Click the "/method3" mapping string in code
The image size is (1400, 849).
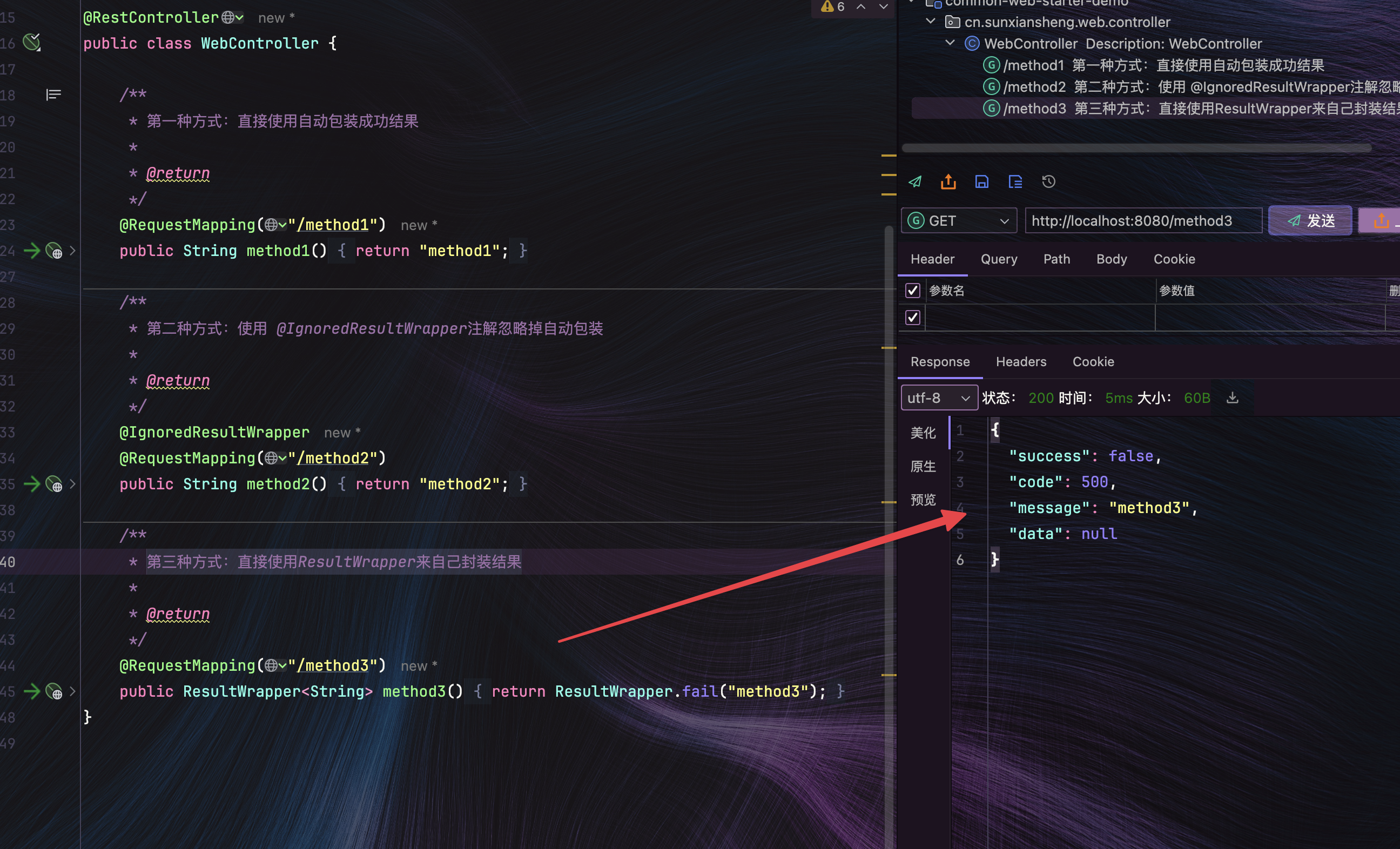(332, 665)
